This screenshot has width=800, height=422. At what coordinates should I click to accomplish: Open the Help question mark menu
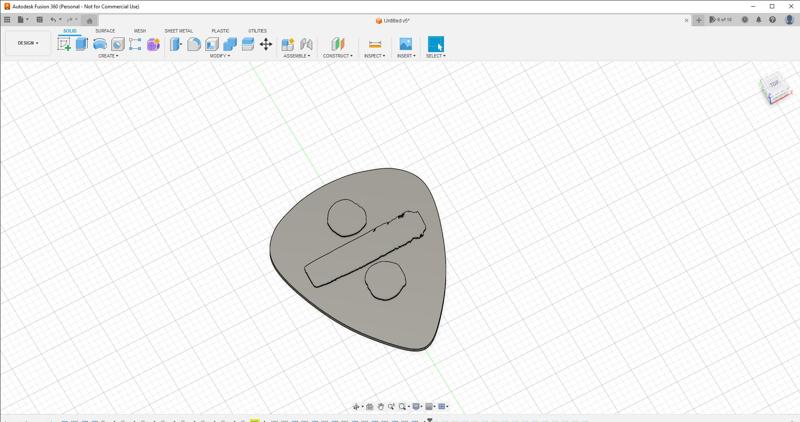pyautogui.click(x=772, y=20)
